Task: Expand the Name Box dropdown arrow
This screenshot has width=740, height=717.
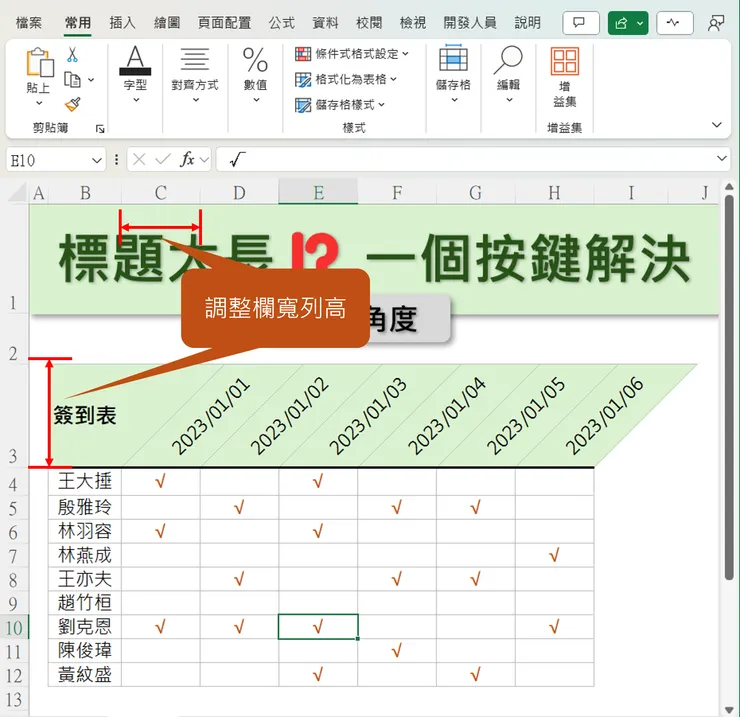Action: pyautogui.click(x=97, y=160)
